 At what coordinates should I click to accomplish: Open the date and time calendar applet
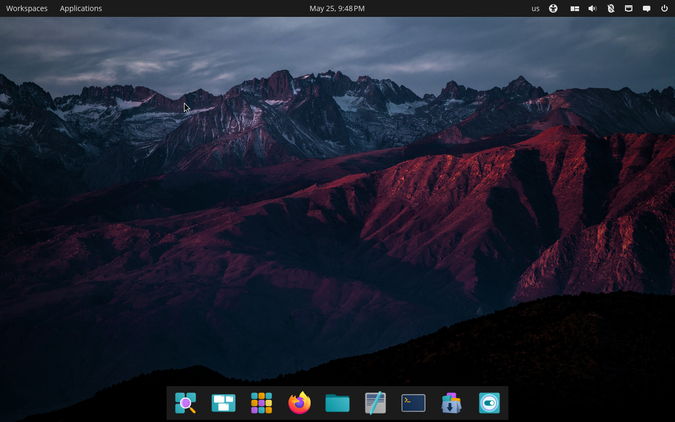tap(337, 8)
